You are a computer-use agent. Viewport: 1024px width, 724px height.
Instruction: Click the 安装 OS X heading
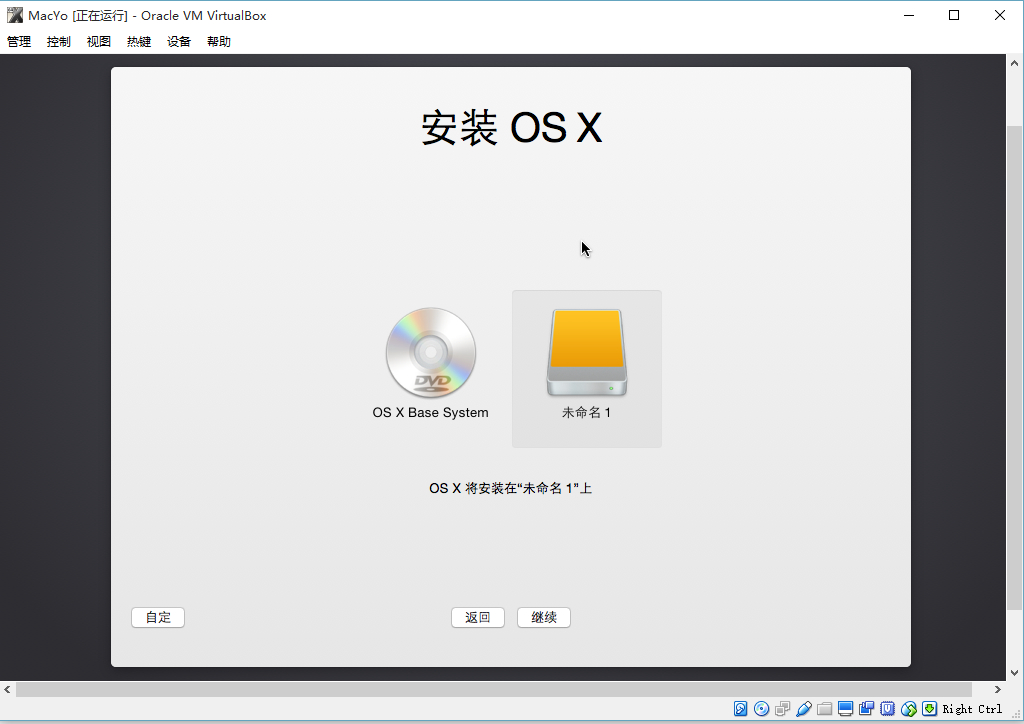click(x=511, y=127)
